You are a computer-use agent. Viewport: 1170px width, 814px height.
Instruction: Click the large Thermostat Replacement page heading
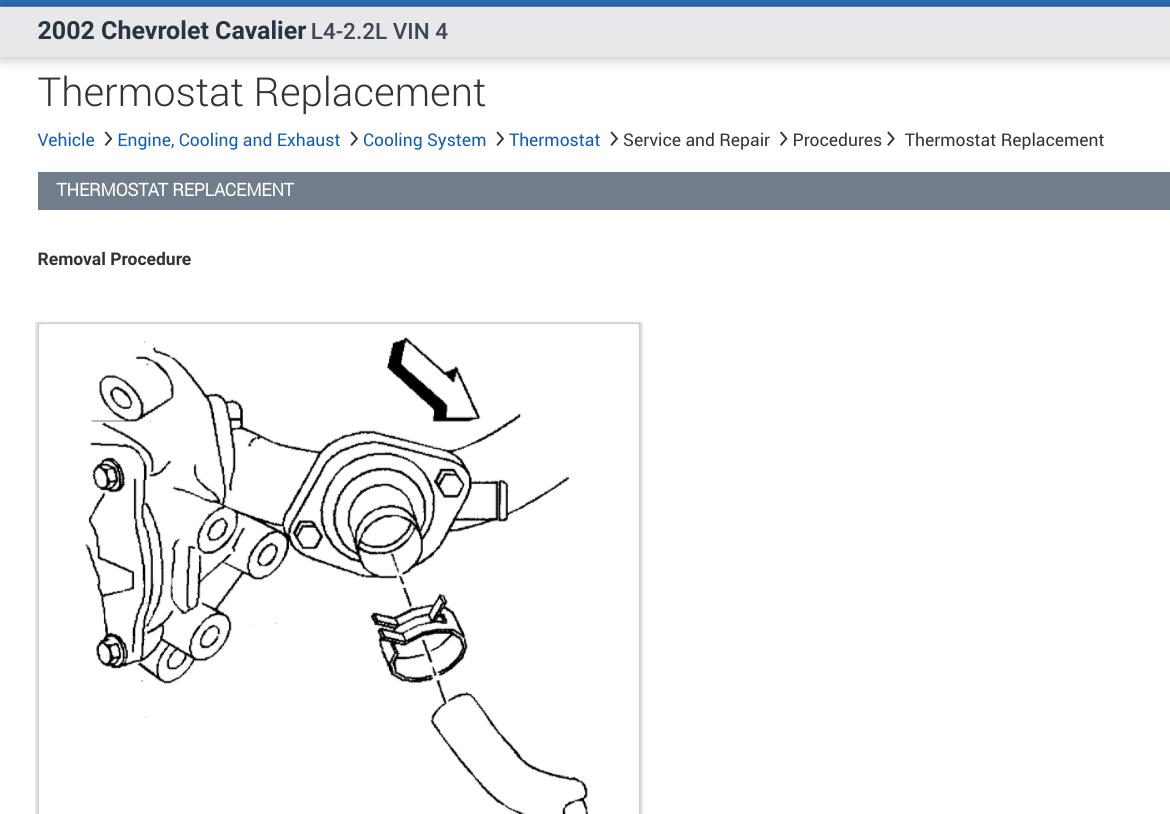(x=261, y=93)
